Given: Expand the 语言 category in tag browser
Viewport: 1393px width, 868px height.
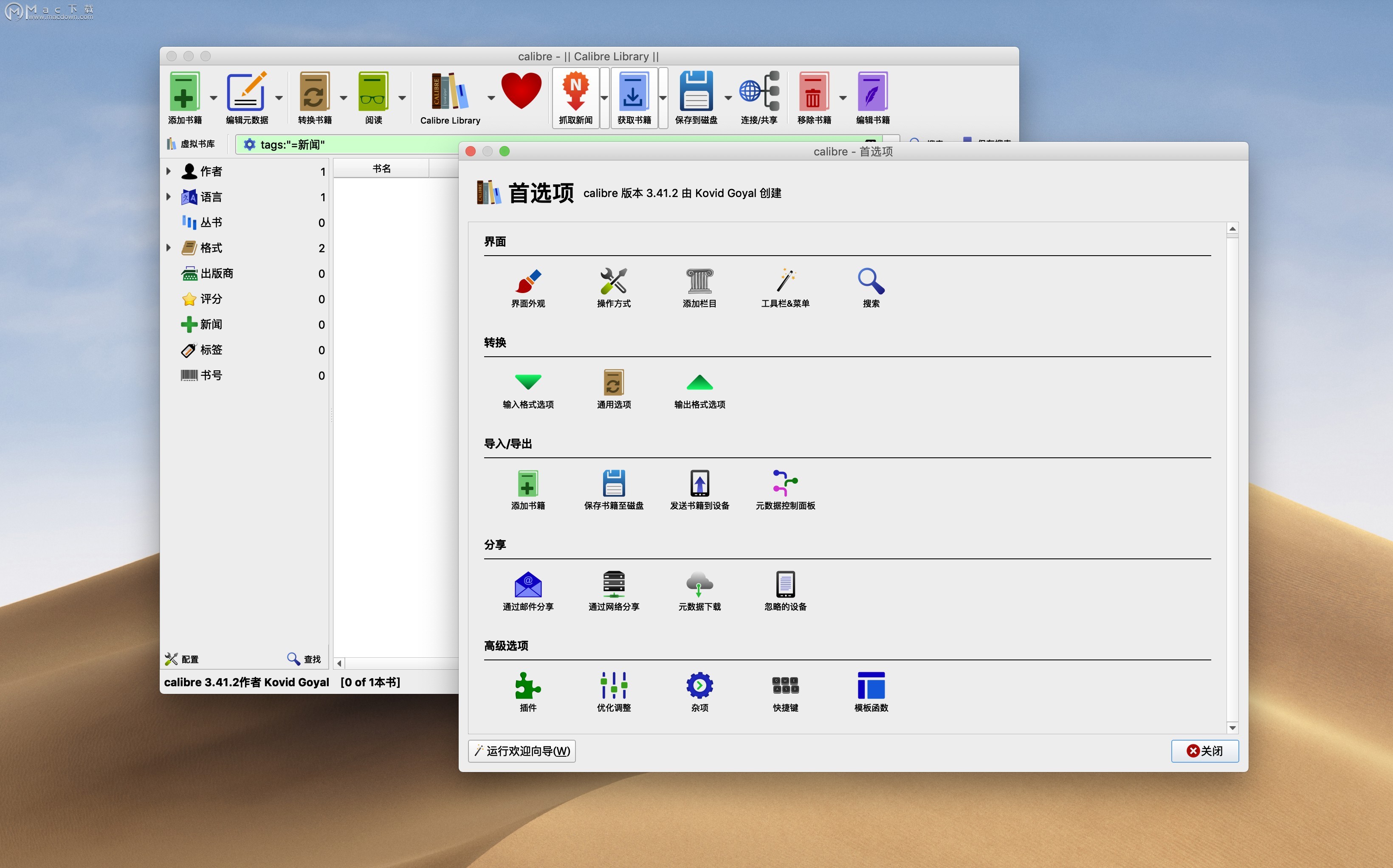Looking at the screenshot, I should (x=168, y=196).
